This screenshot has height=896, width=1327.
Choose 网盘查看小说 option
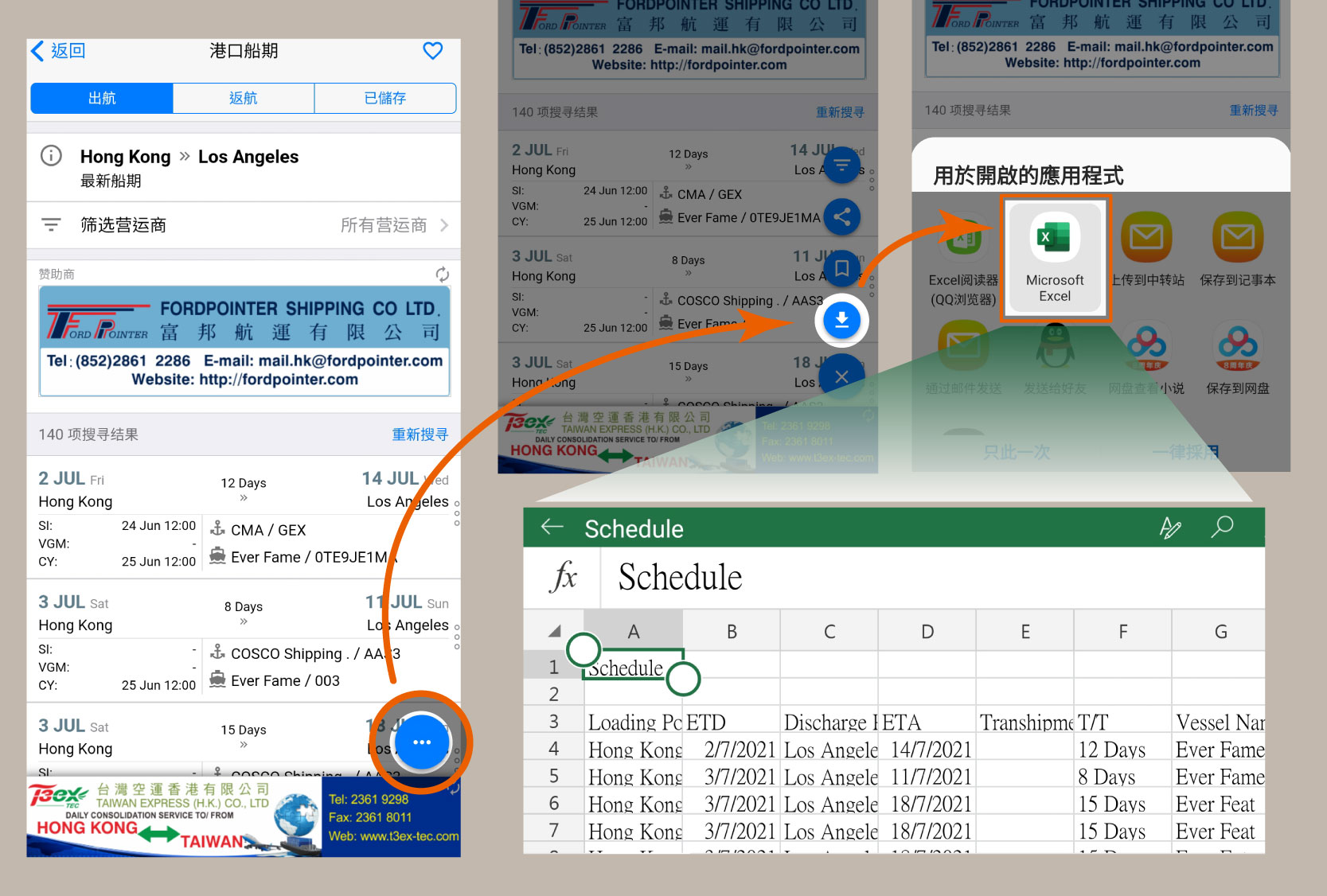coord(1147,358)
